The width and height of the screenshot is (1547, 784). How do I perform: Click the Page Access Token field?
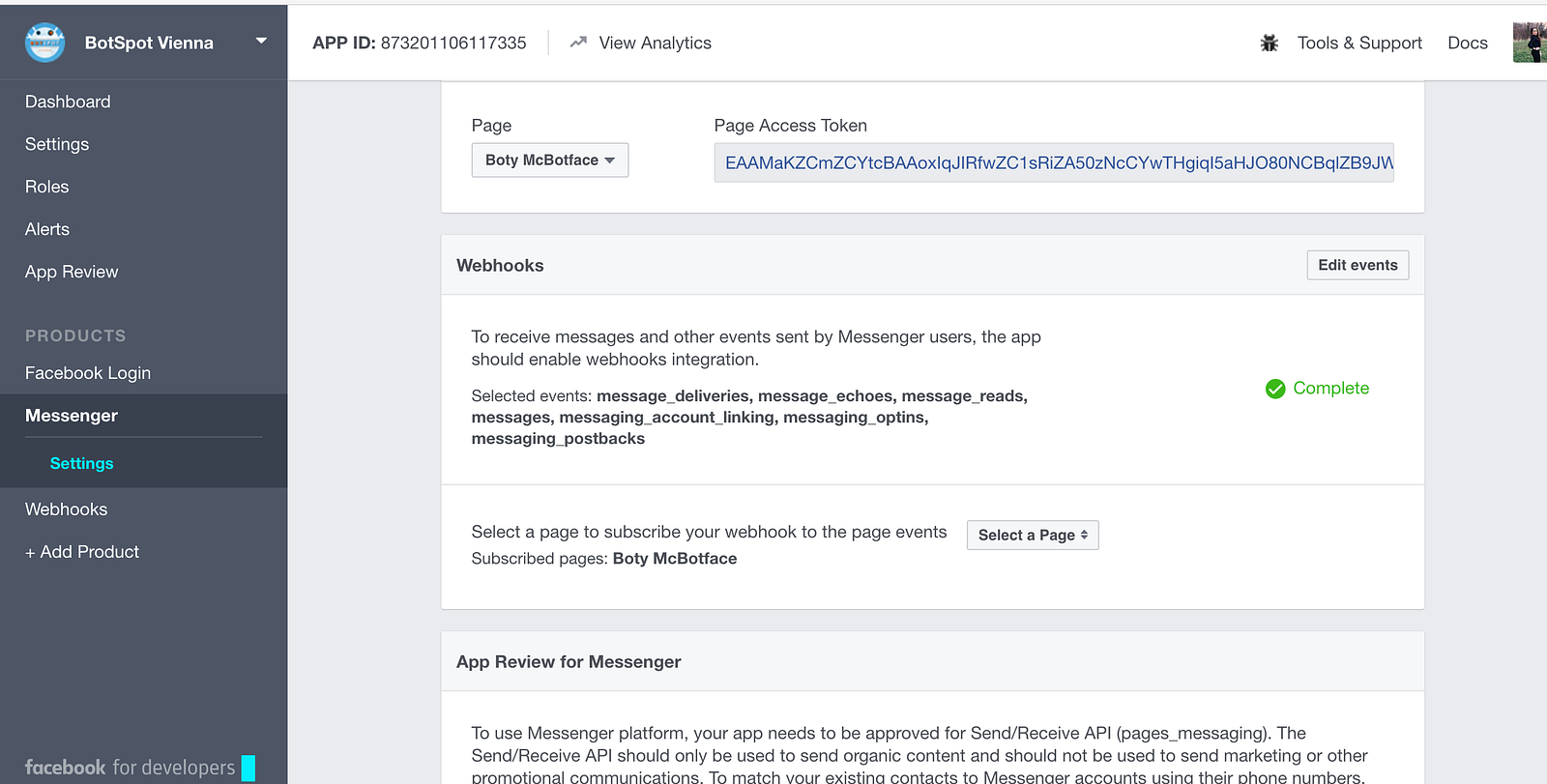point(1054,162)
